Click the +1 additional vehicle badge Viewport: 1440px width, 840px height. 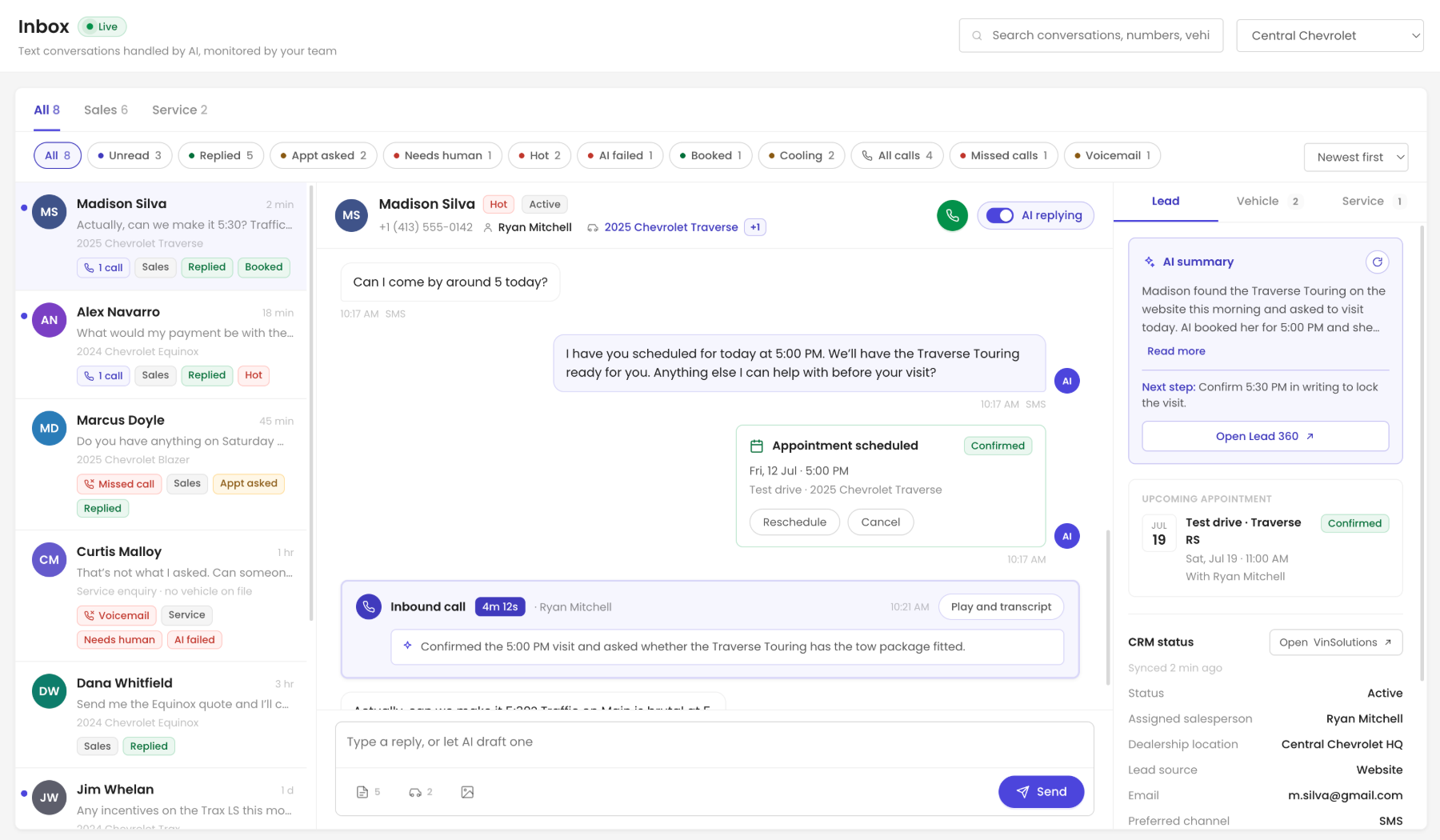755,227
